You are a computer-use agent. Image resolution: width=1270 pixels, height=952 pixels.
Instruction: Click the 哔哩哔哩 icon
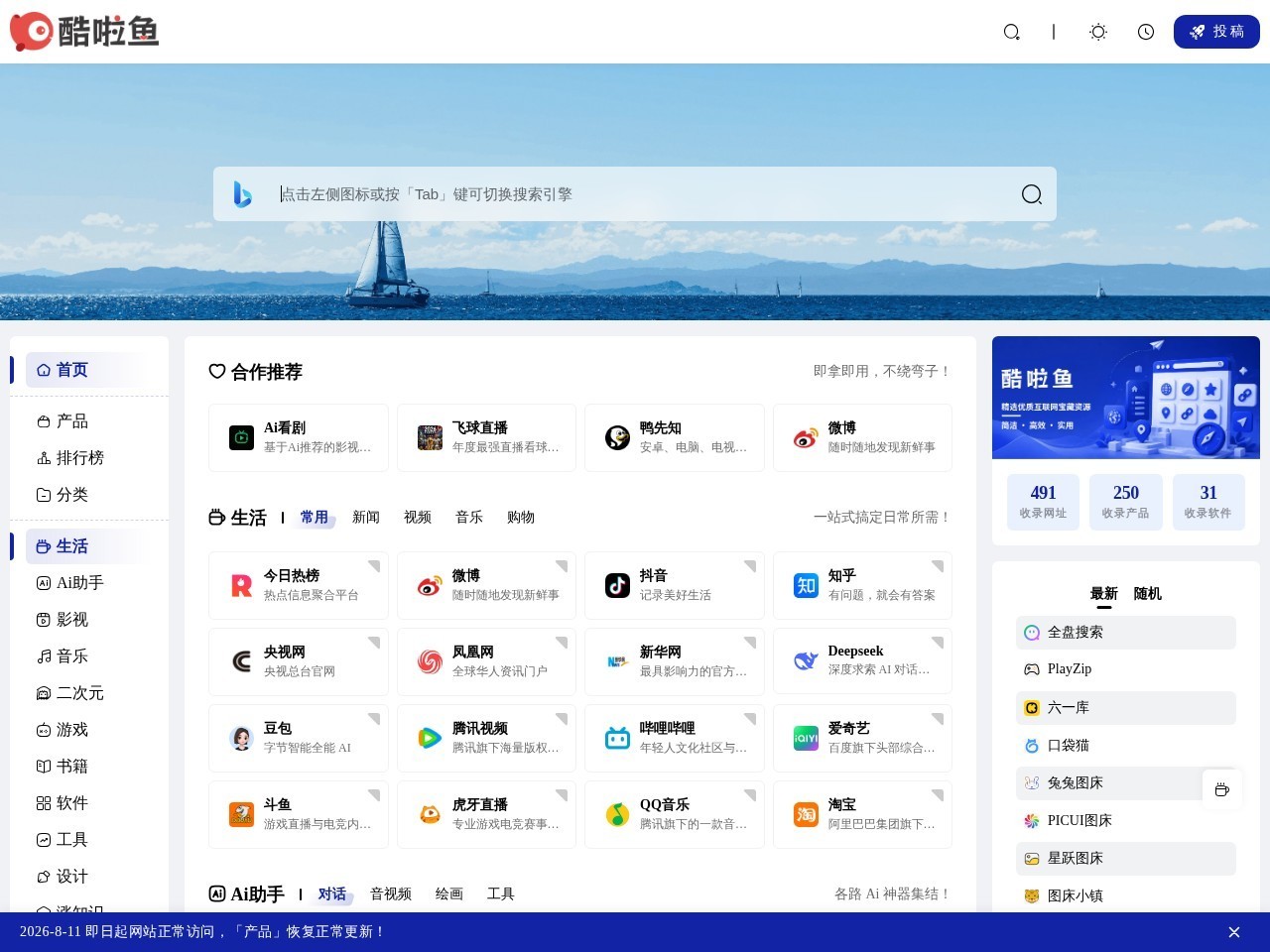coord(618,738)
